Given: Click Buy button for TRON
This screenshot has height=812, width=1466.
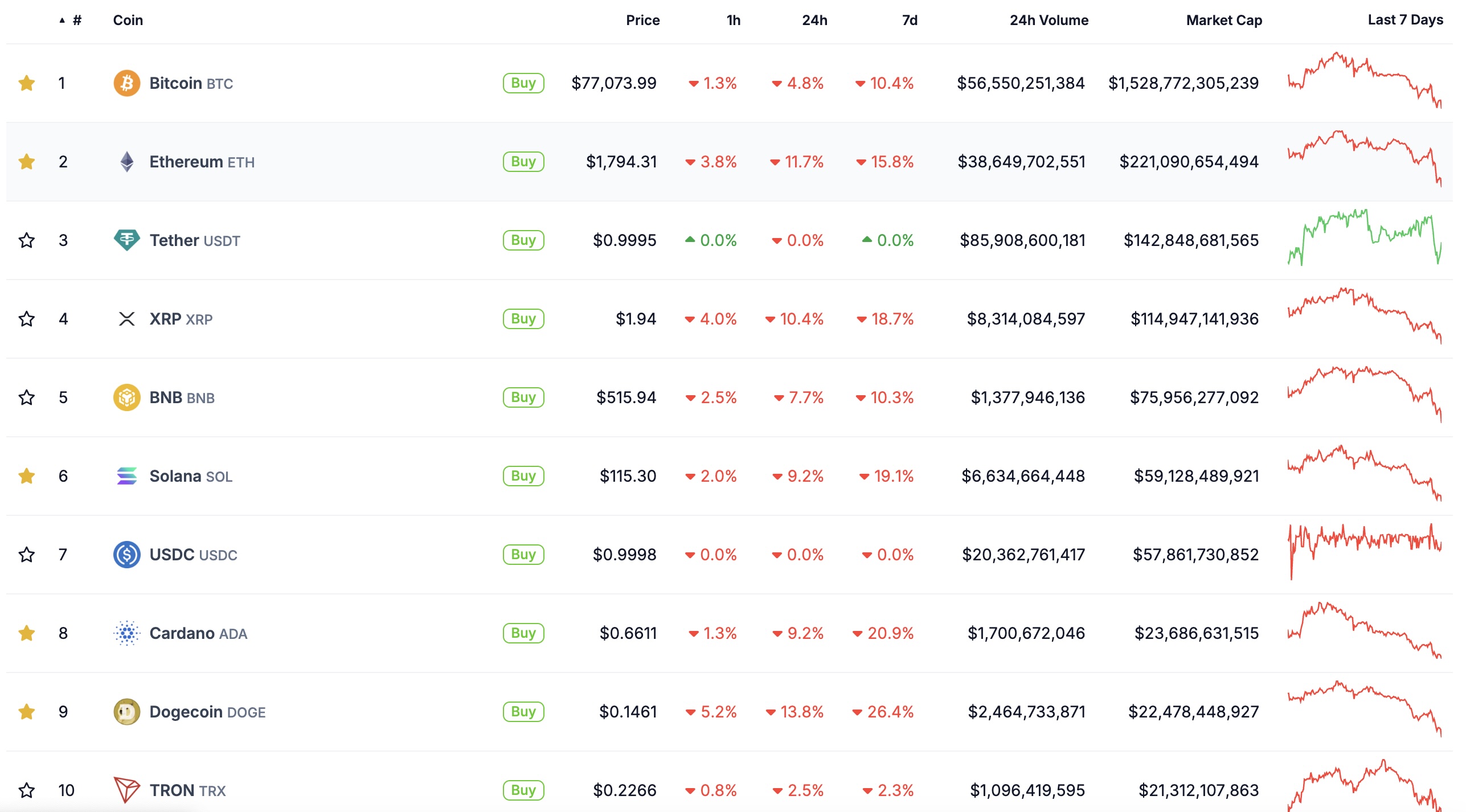Looking at the screenshot, I should pos(523,790).
